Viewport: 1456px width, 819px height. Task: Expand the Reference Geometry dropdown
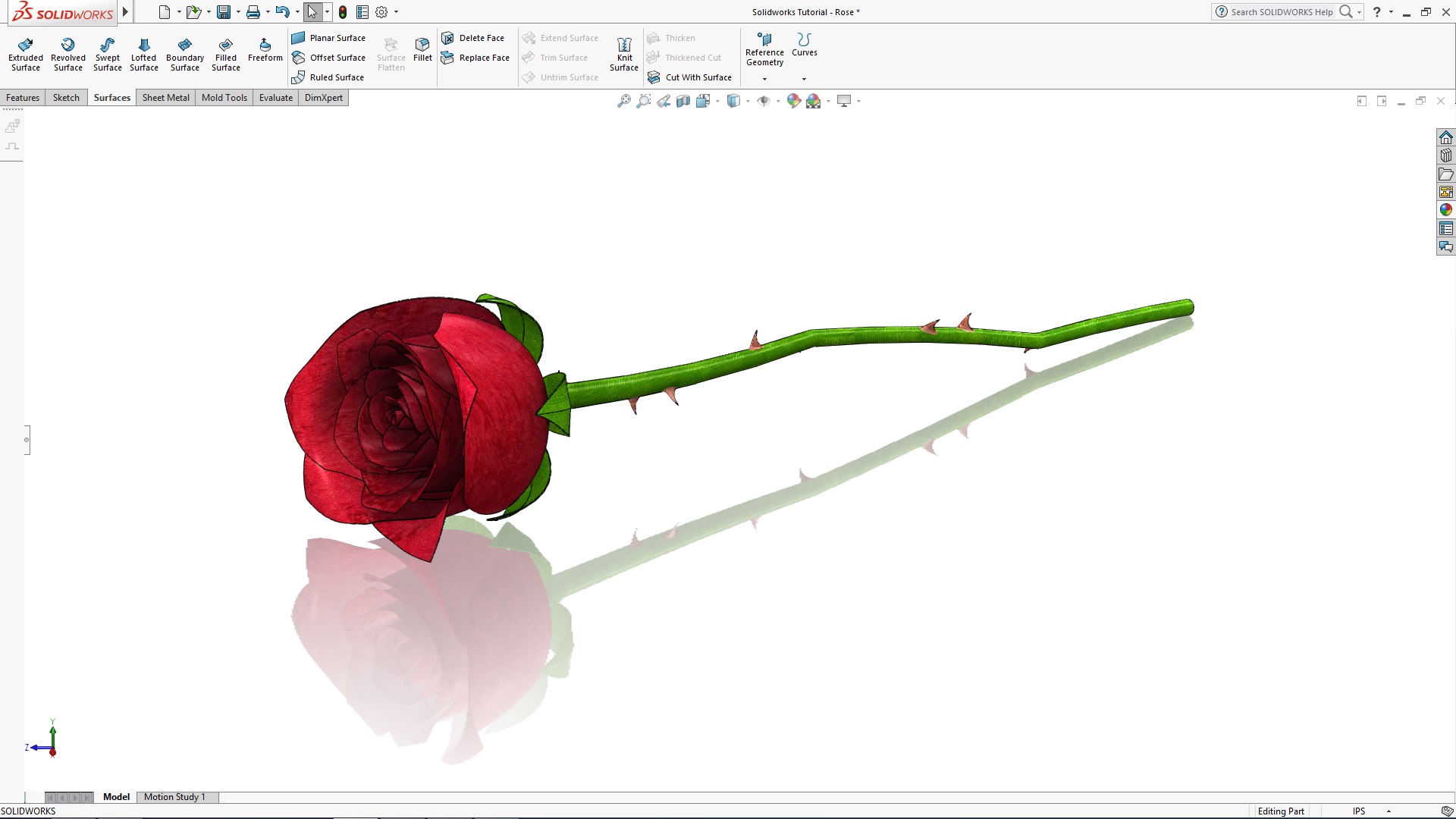(x=764, y=79)
